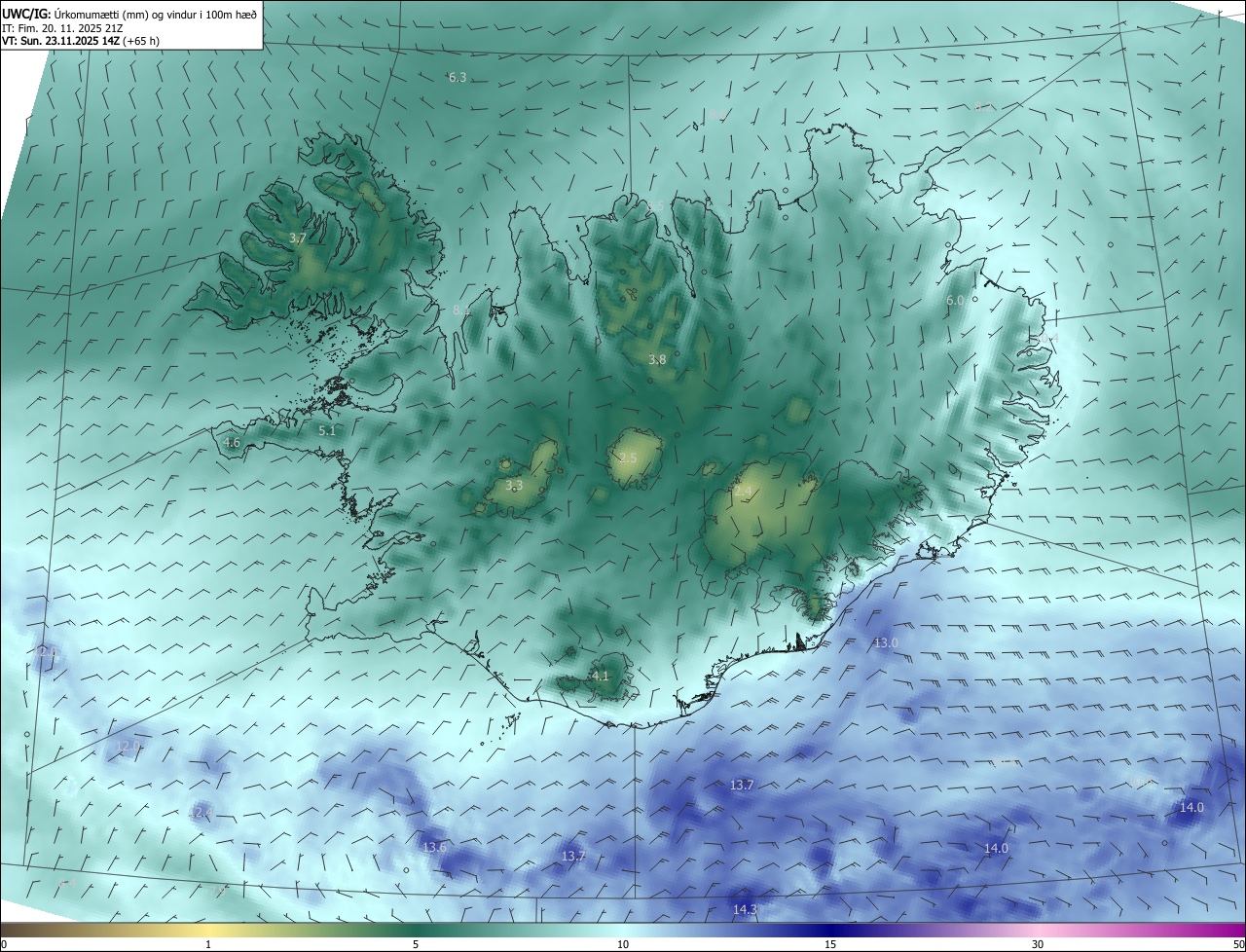Image resolution: width=1246 pixels, height=952 pixels.
Task: Click the 4.6 value label on the western peninsula
Action: (232, 443)
